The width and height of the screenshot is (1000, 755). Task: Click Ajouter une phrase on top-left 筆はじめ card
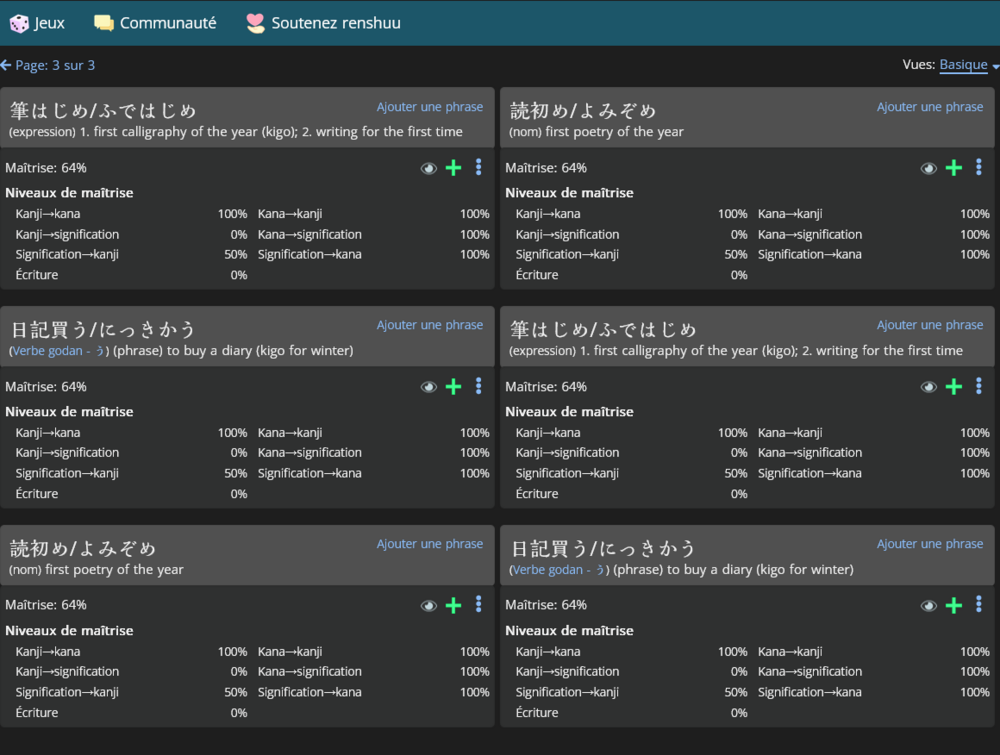point(429,107)
